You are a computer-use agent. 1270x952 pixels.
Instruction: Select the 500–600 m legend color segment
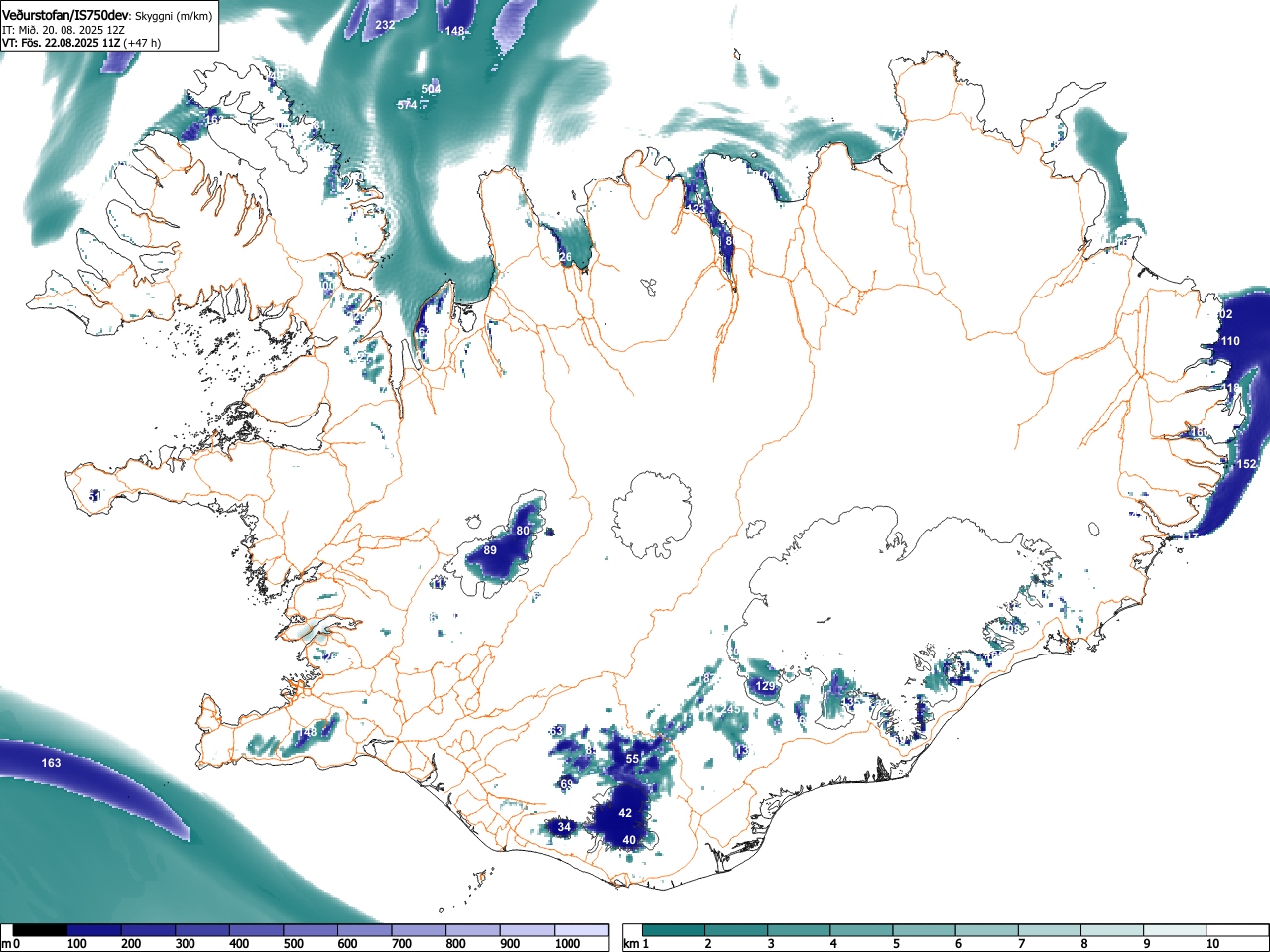(x=311, y=930)
